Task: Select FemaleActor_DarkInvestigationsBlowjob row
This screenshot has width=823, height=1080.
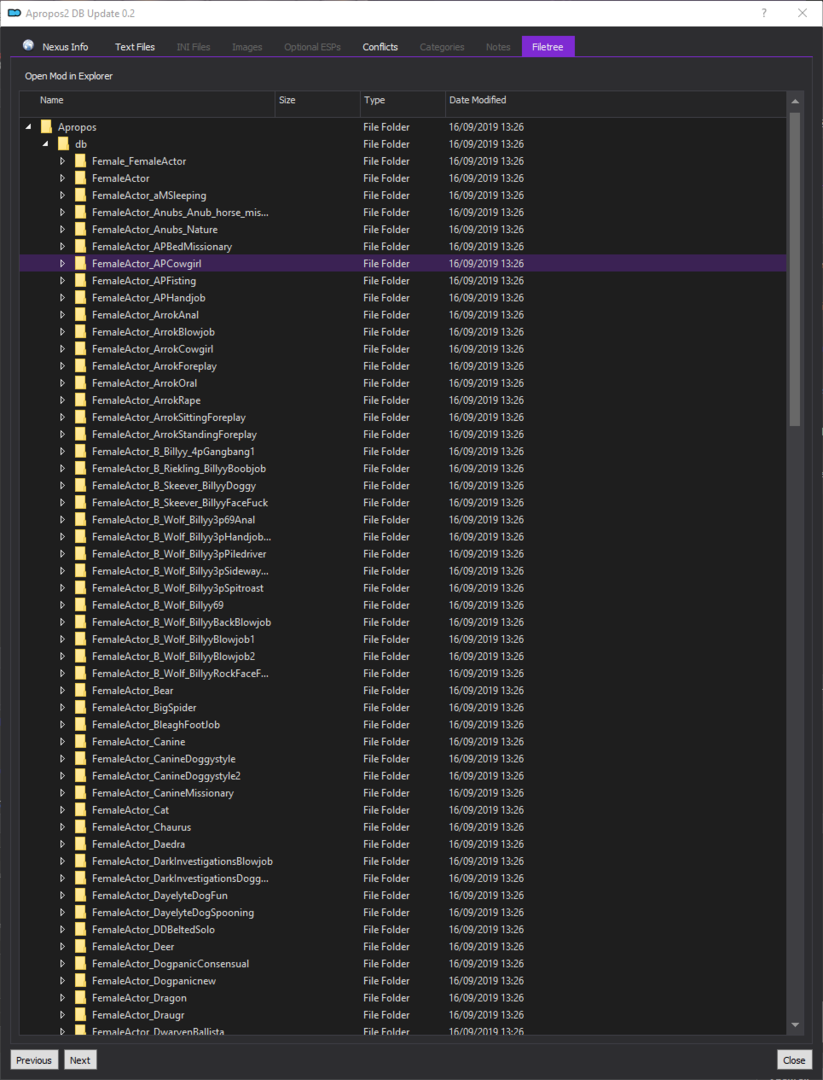Action: point(403,861)
